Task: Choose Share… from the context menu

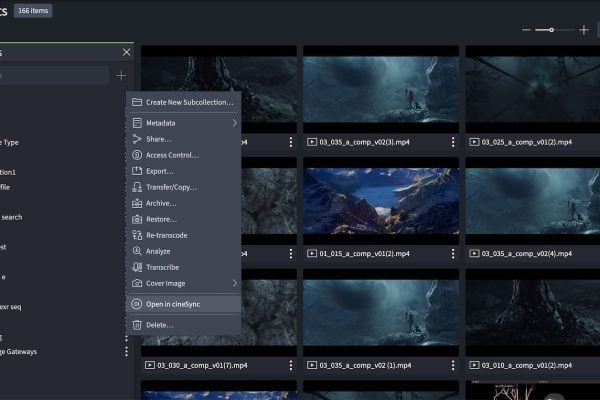Action: pos(184,139)
